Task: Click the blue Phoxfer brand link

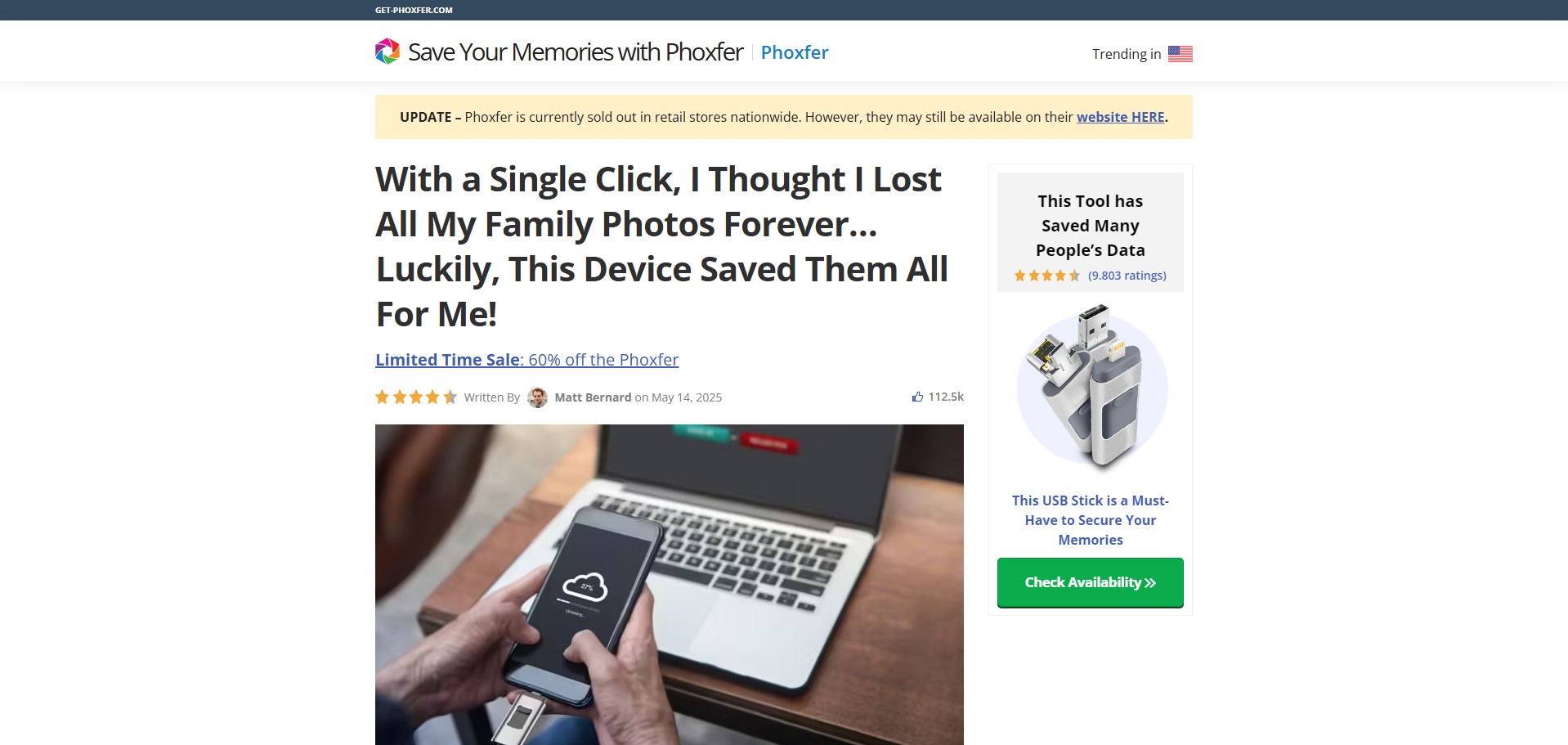Action: (795, 52)
